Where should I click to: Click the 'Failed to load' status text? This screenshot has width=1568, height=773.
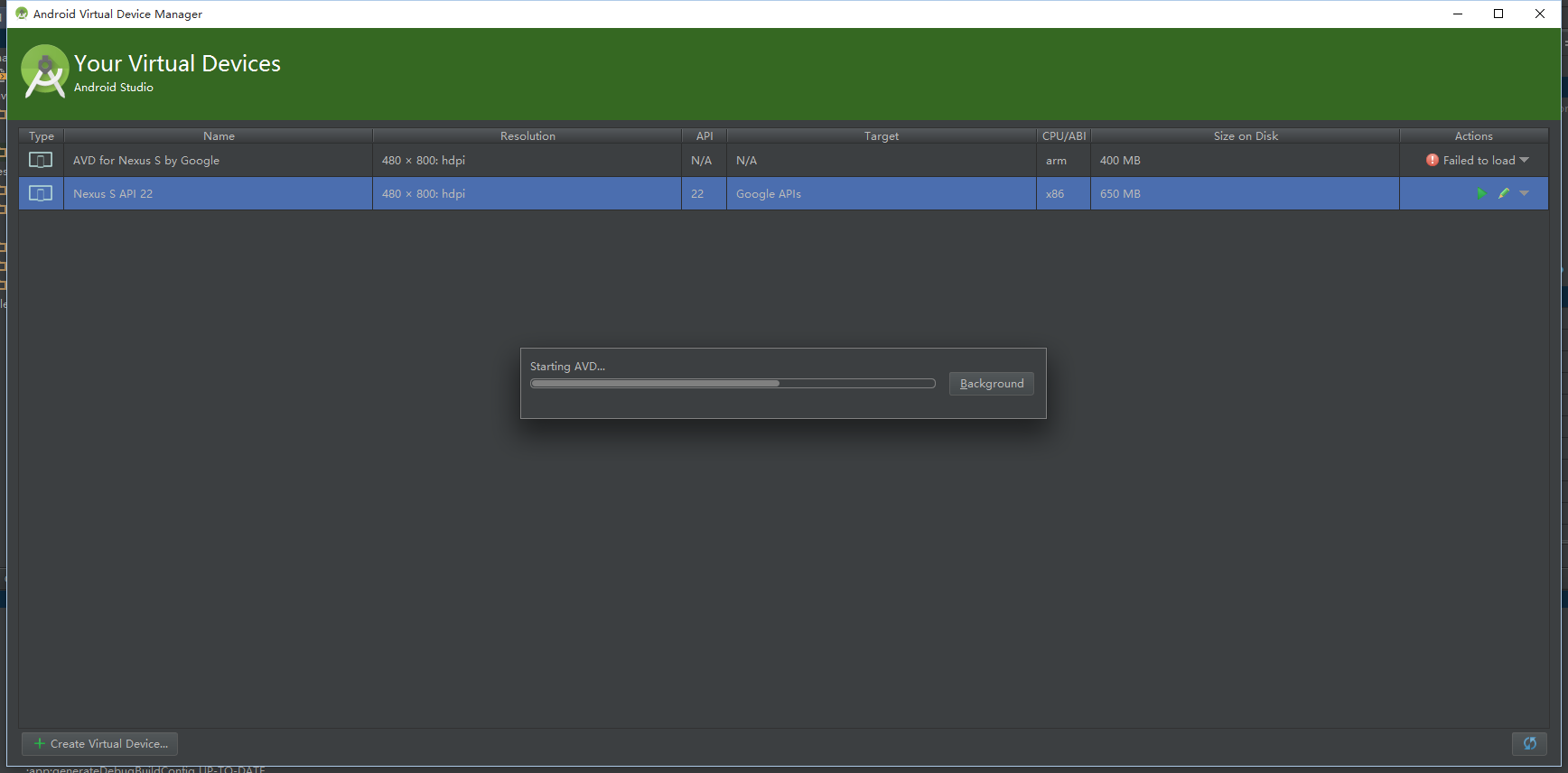(x=1479, y=160)
